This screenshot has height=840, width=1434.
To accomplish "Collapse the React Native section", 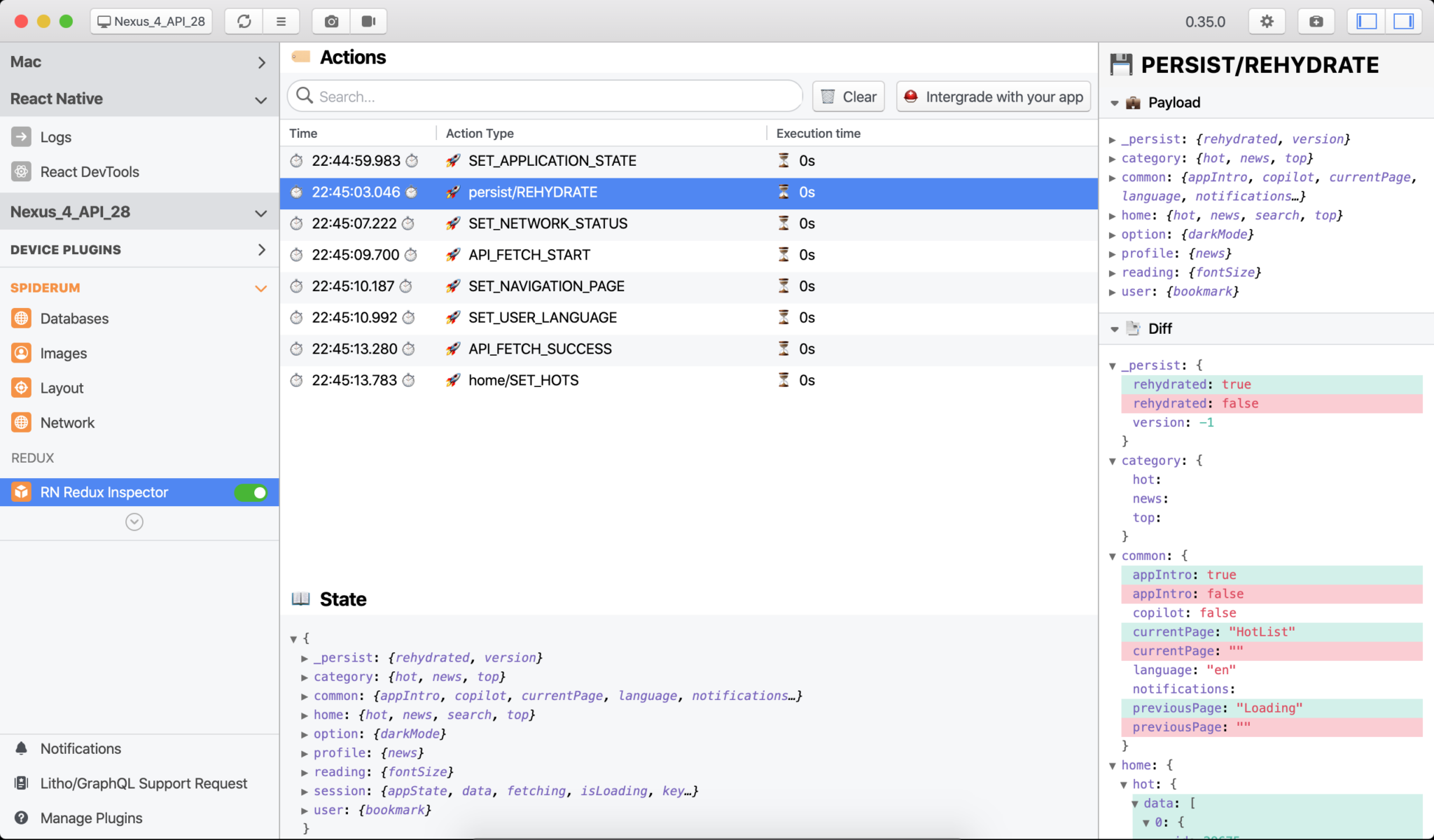I will point(260,99).
